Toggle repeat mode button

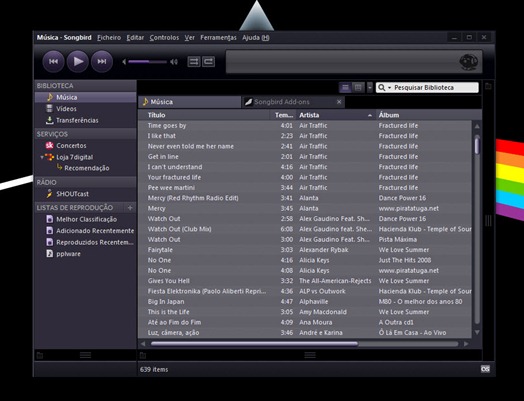pyautogui.click(x=209, y=61)
